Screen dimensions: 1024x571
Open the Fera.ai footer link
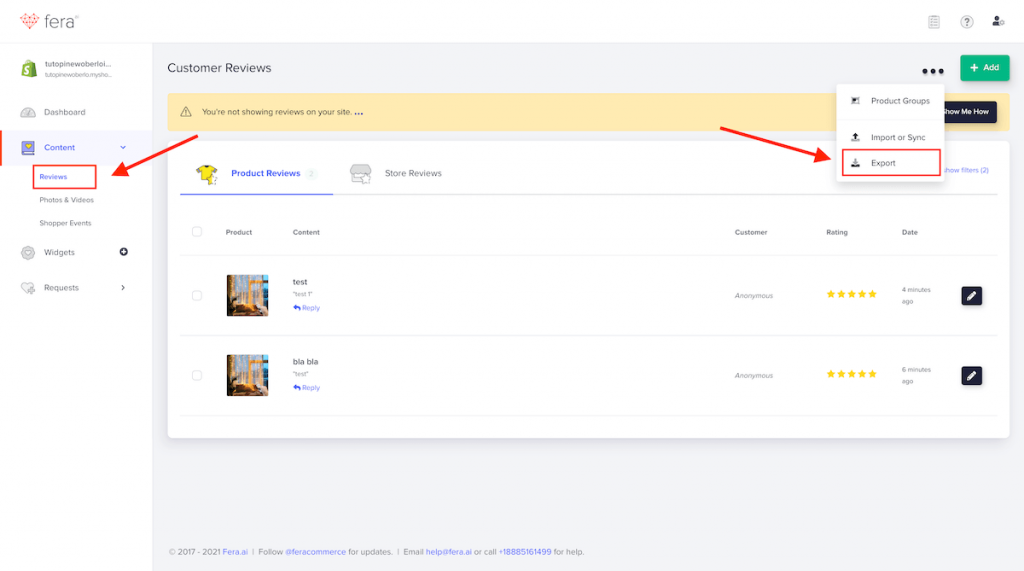(x=235, y=552)
